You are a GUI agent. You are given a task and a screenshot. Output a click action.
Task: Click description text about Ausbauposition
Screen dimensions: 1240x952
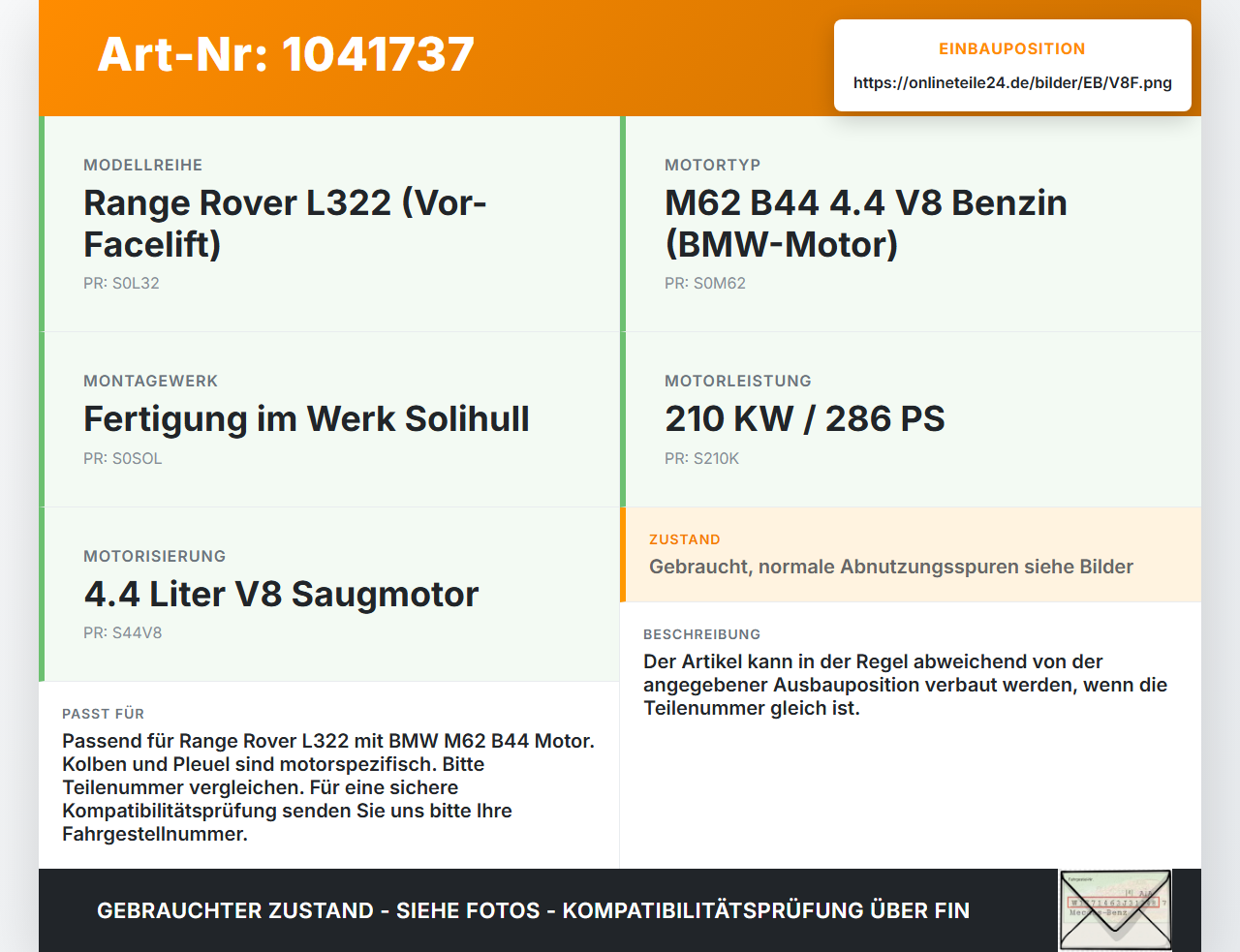[906, 685]
